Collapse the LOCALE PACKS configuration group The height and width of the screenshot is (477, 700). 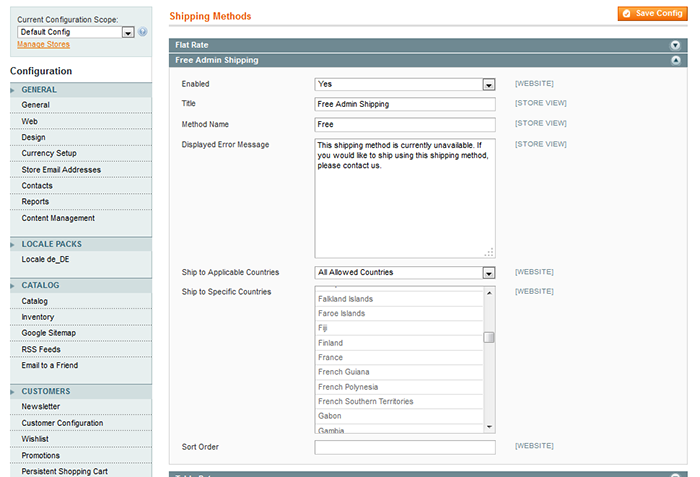tap(81, 244)
